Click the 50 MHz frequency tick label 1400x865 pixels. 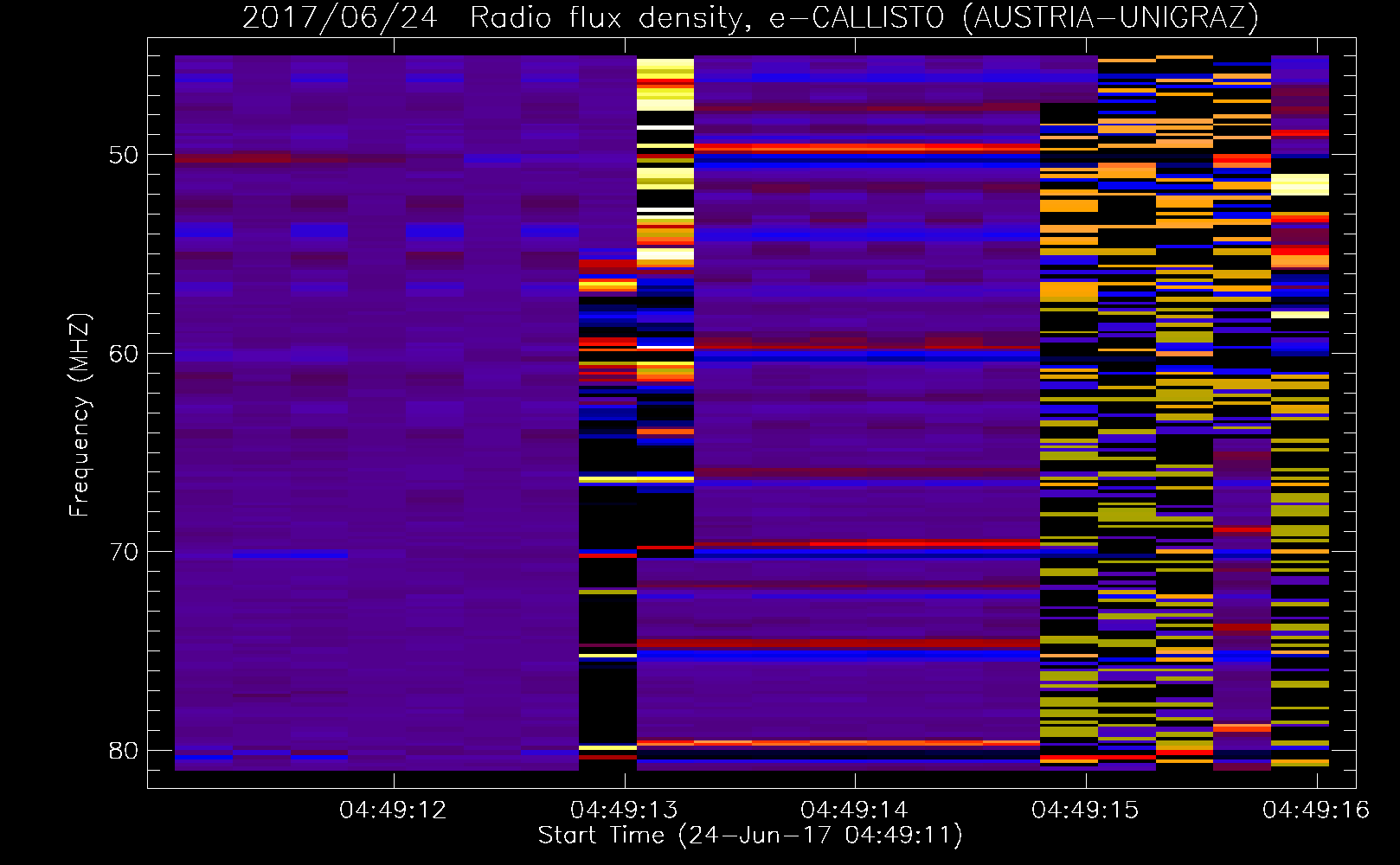pos(124,155)
